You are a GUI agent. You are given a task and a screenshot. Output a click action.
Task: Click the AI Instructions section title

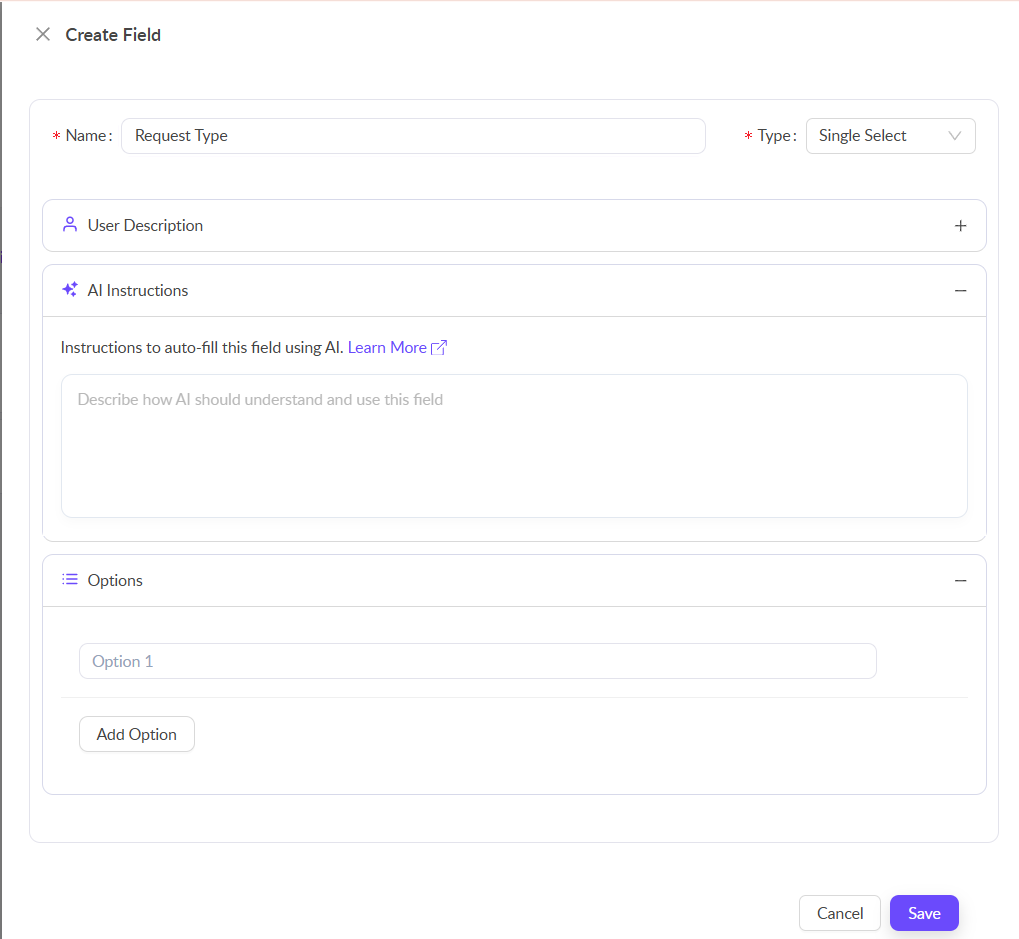138,291
